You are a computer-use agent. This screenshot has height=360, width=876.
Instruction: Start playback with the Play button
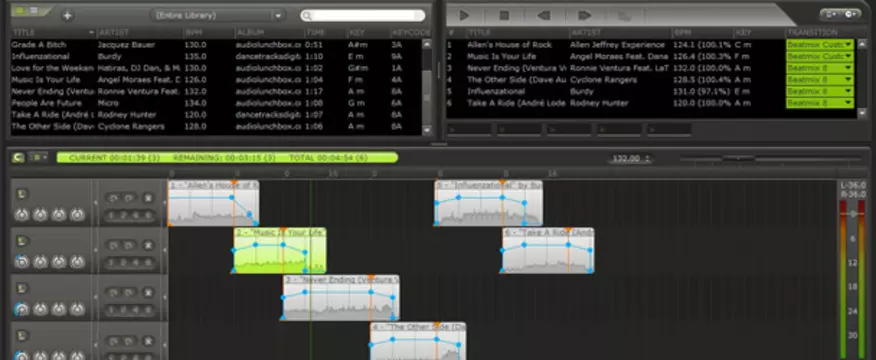[x=464, y=16]
